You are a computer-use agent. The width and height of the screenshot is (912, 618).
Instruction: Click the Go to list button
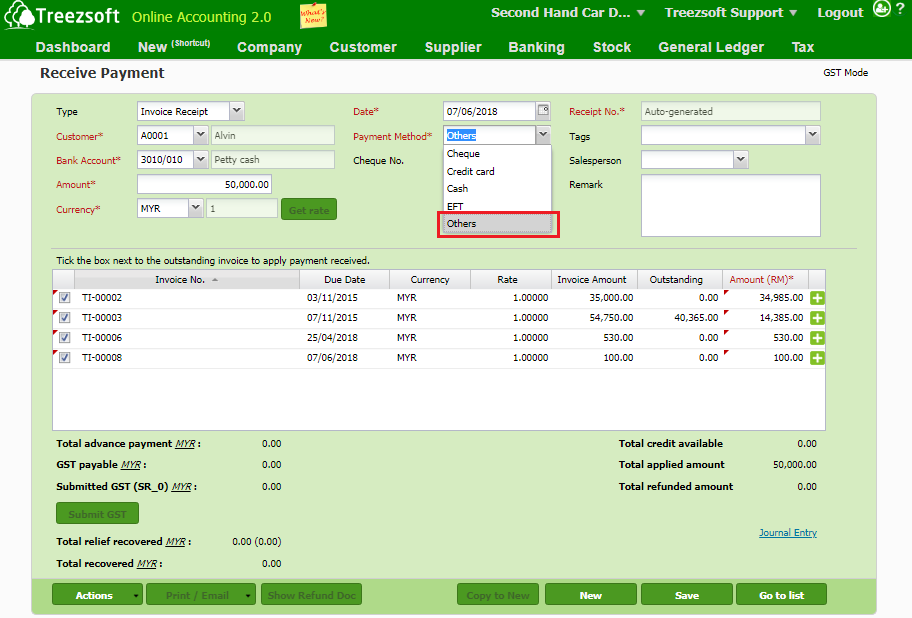(781, 595)
